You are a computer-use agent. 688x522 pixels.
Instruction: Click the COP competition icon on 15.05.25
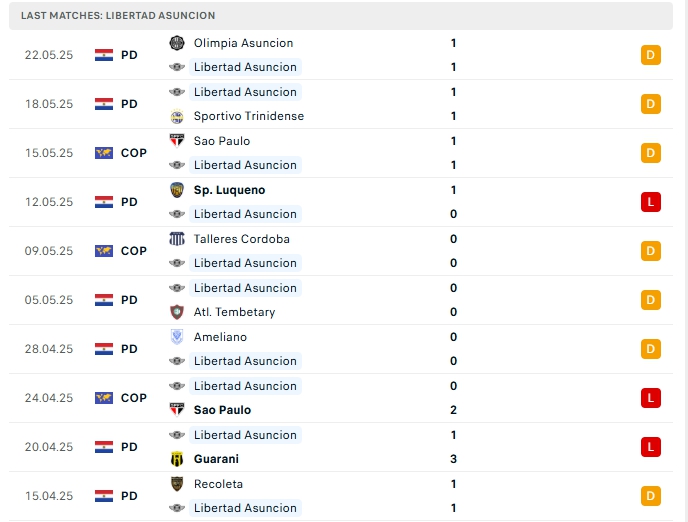click(104, 153)
